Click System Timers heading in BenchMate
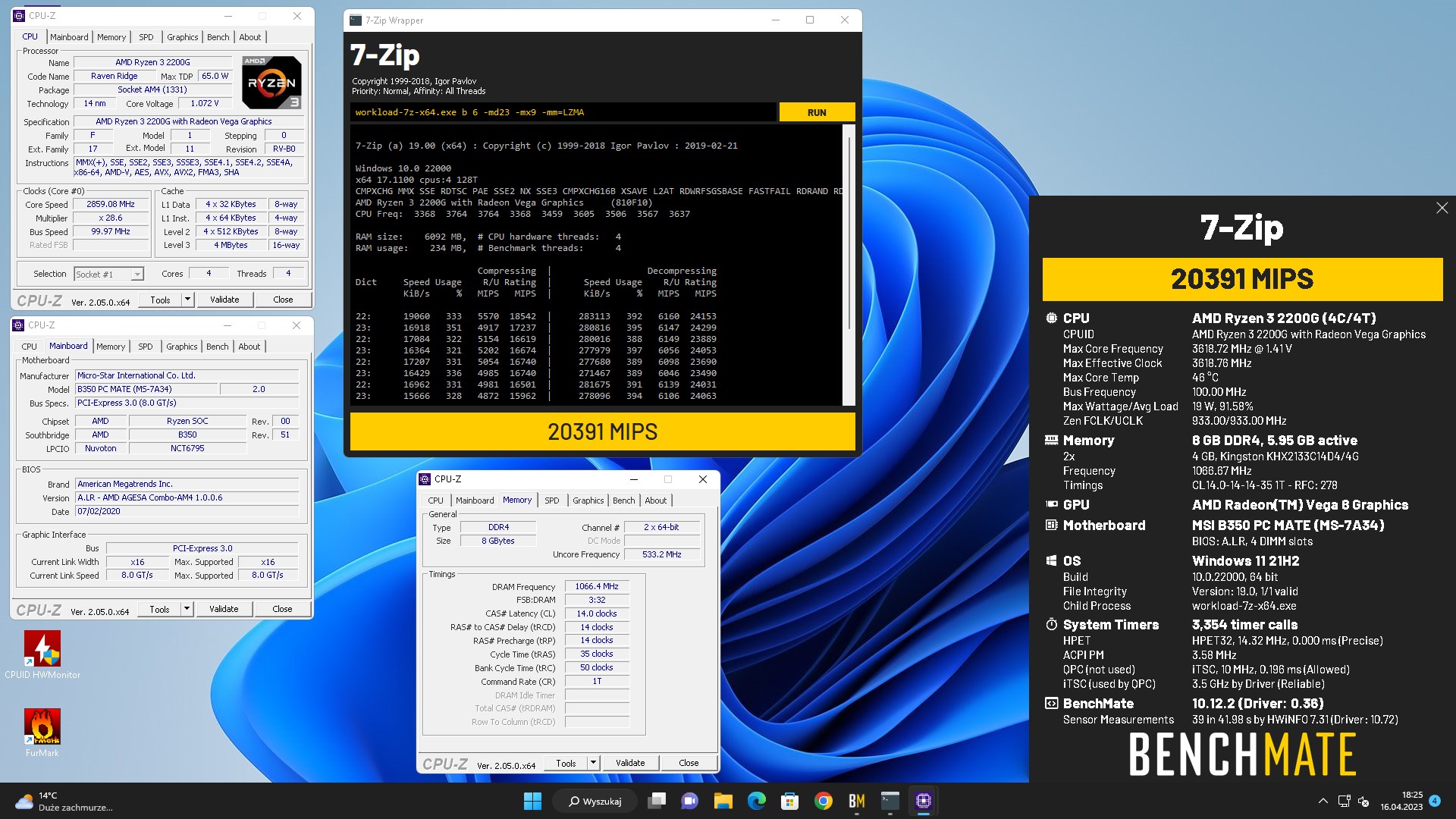This screenshot has width=1456, height=819. click(1111, 625)
